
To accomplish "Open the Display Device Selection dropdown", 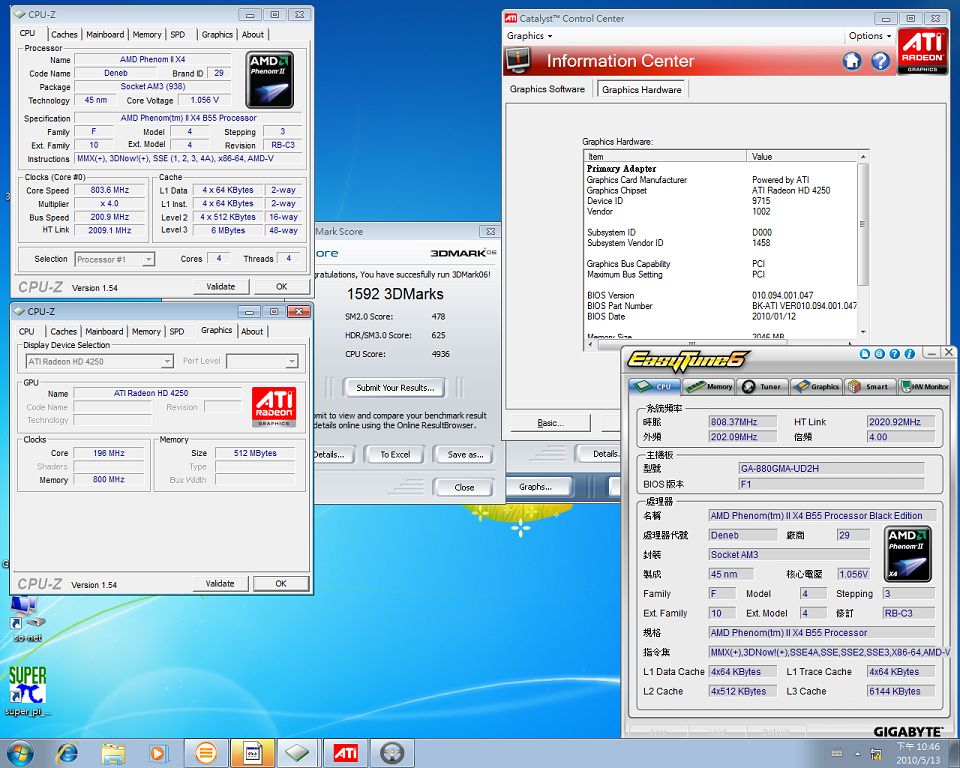I will click(x=100, y=361).
